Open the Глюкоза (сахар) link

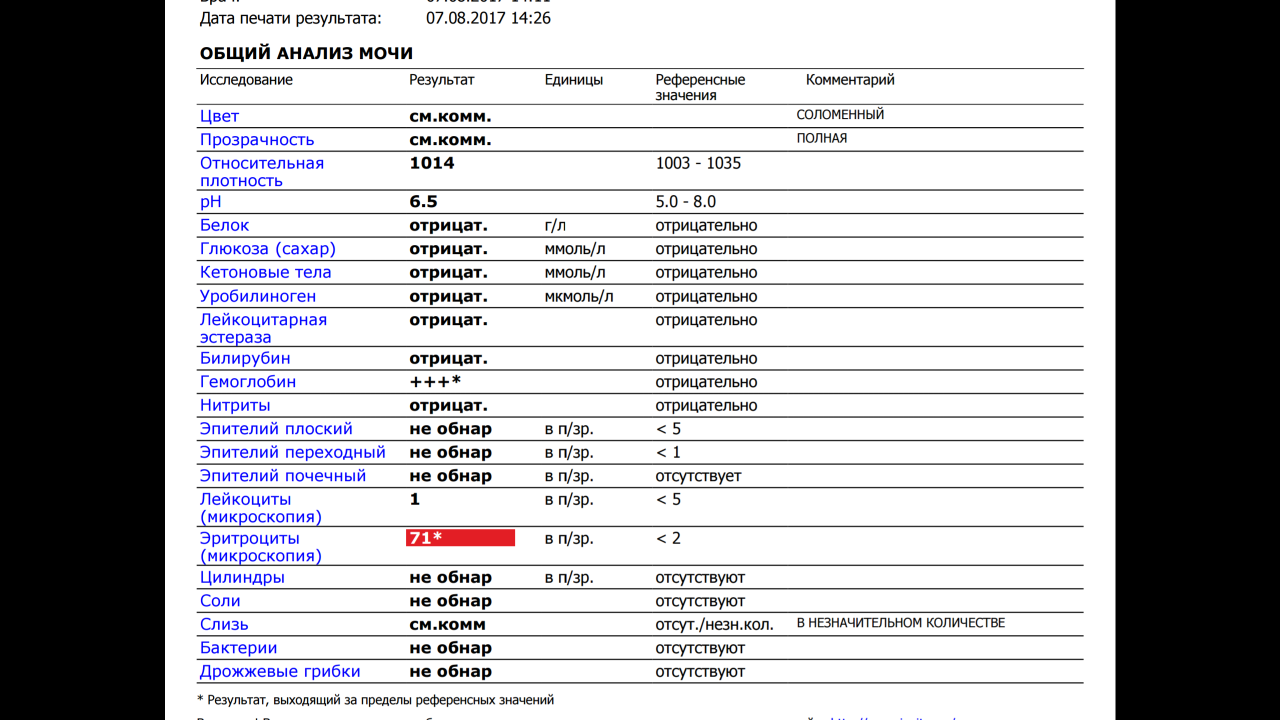pyautogui.click(x=268, y=249)
